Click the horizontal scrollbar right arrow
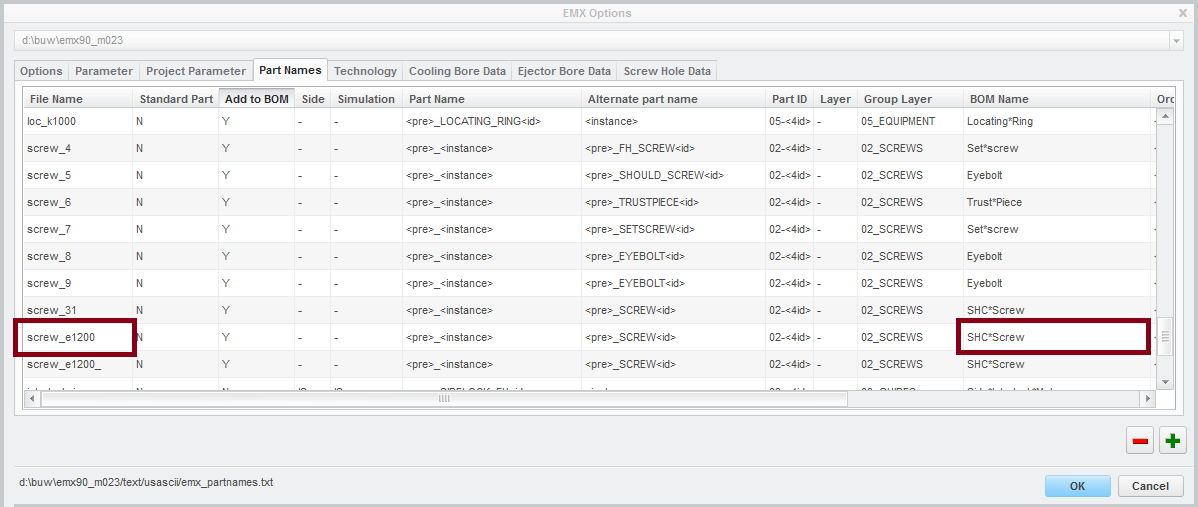Viewport: 1198px width, 507px height. pyautogui.click(x=1146, y=399)
